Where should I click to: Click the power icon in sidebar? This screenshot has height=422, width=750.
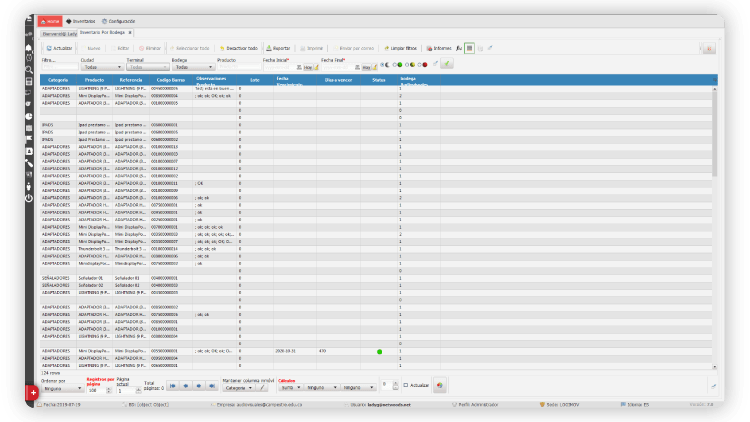tap(29, 198)
